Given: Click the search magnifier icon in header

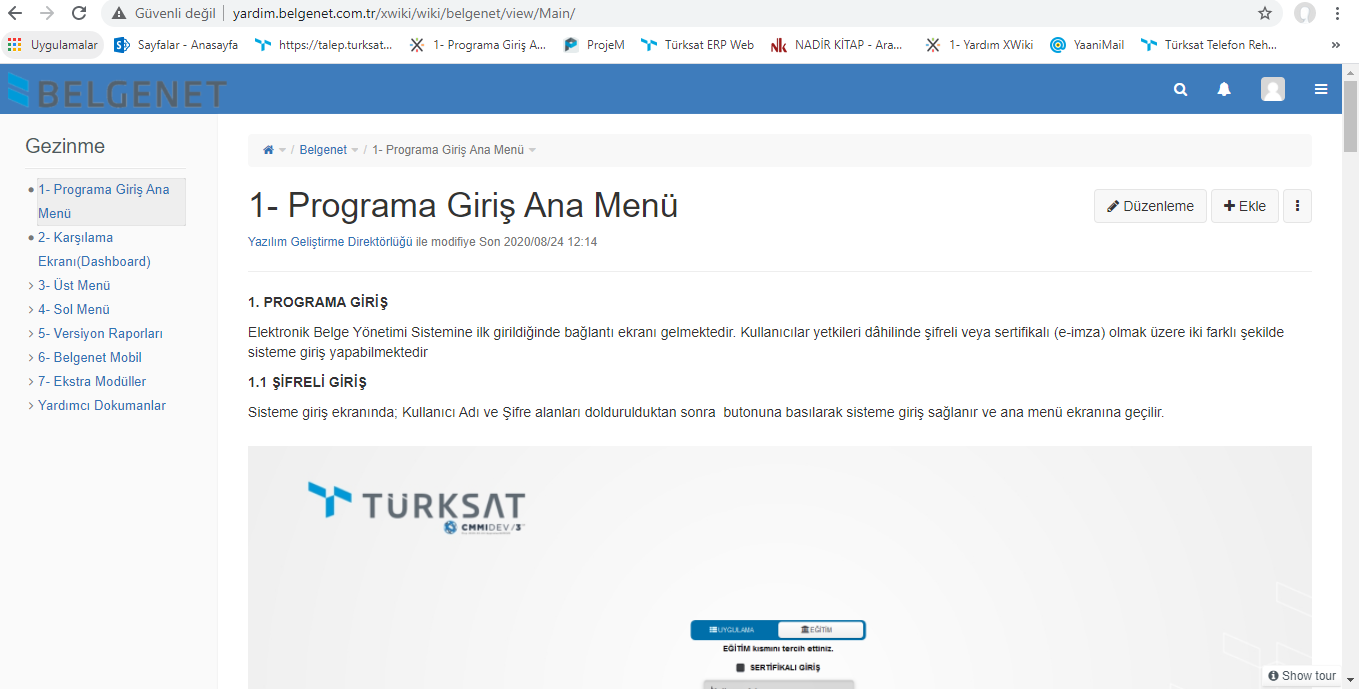Looking at the screenshot, I should [1180, 89].
